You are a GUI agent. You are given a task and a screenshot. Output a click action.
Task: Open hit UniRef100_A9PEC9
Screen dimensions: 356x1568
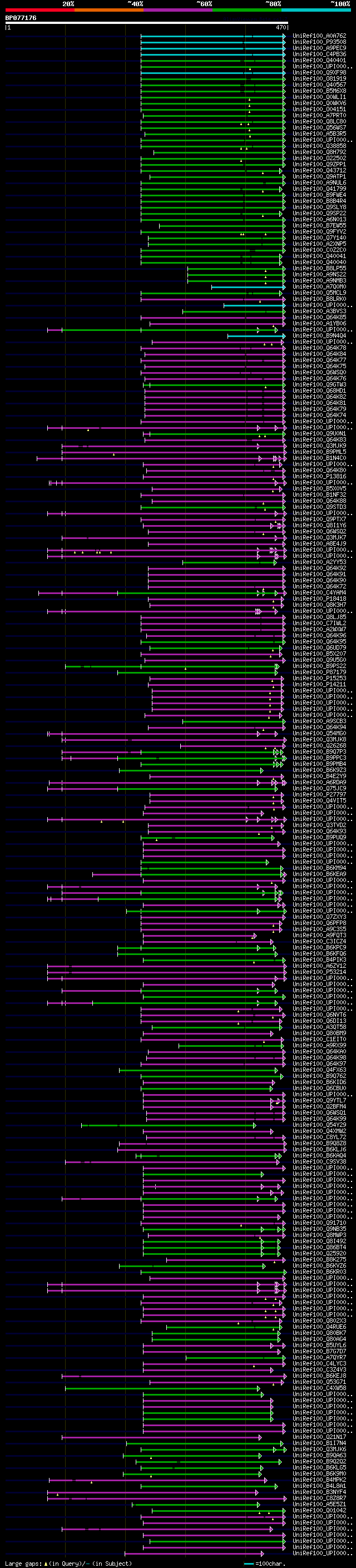coord(319,48)
